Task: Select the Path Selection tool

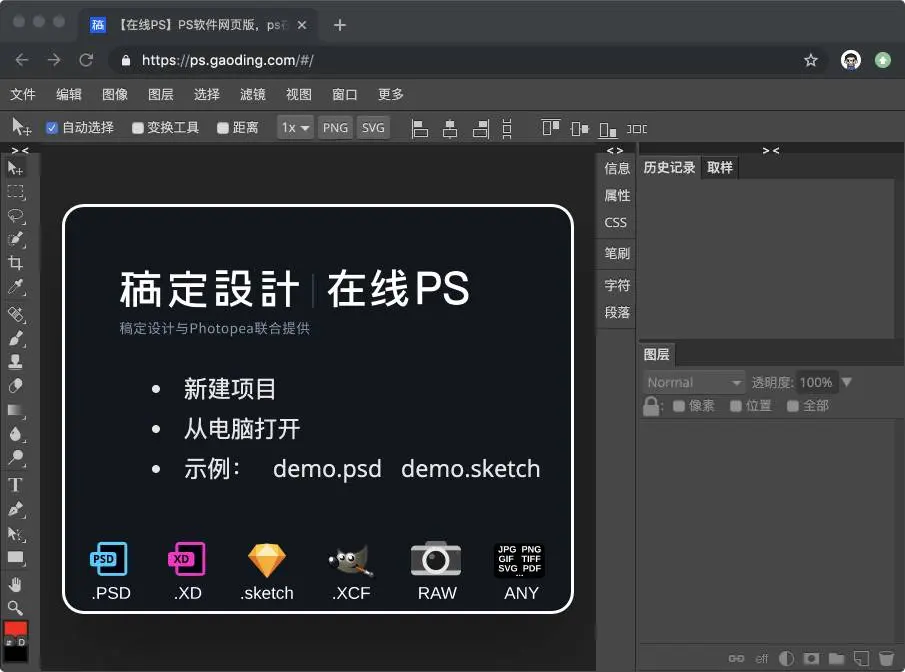Action: [x=16, y=534]
